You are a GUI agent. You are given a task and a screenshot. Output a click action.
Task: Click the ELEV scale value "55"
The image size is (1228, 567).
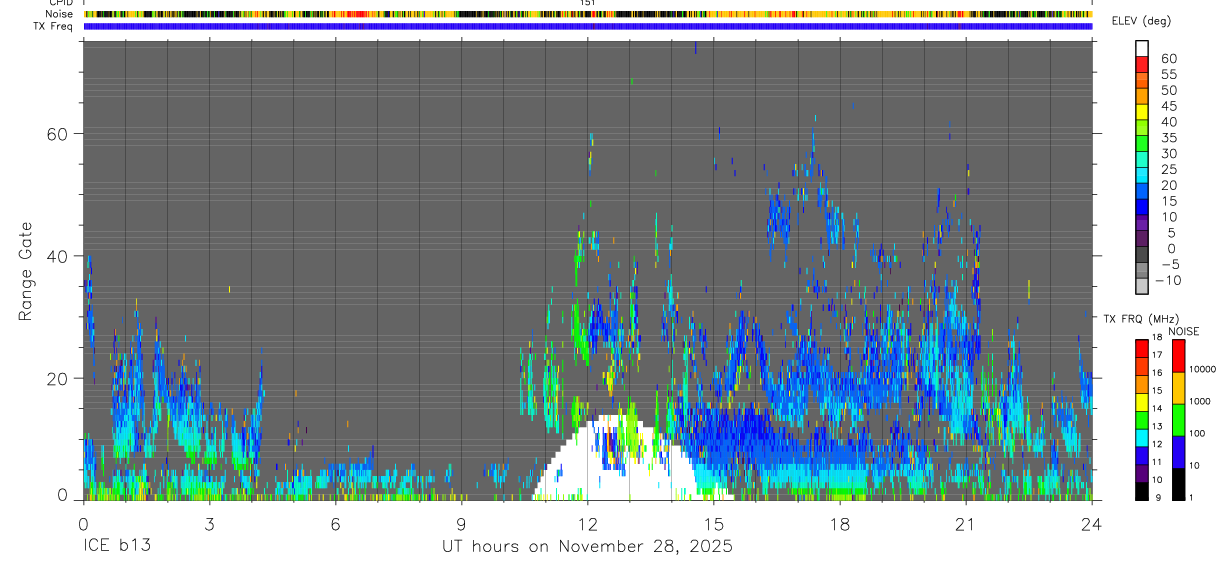click(x=1168, y=74)
